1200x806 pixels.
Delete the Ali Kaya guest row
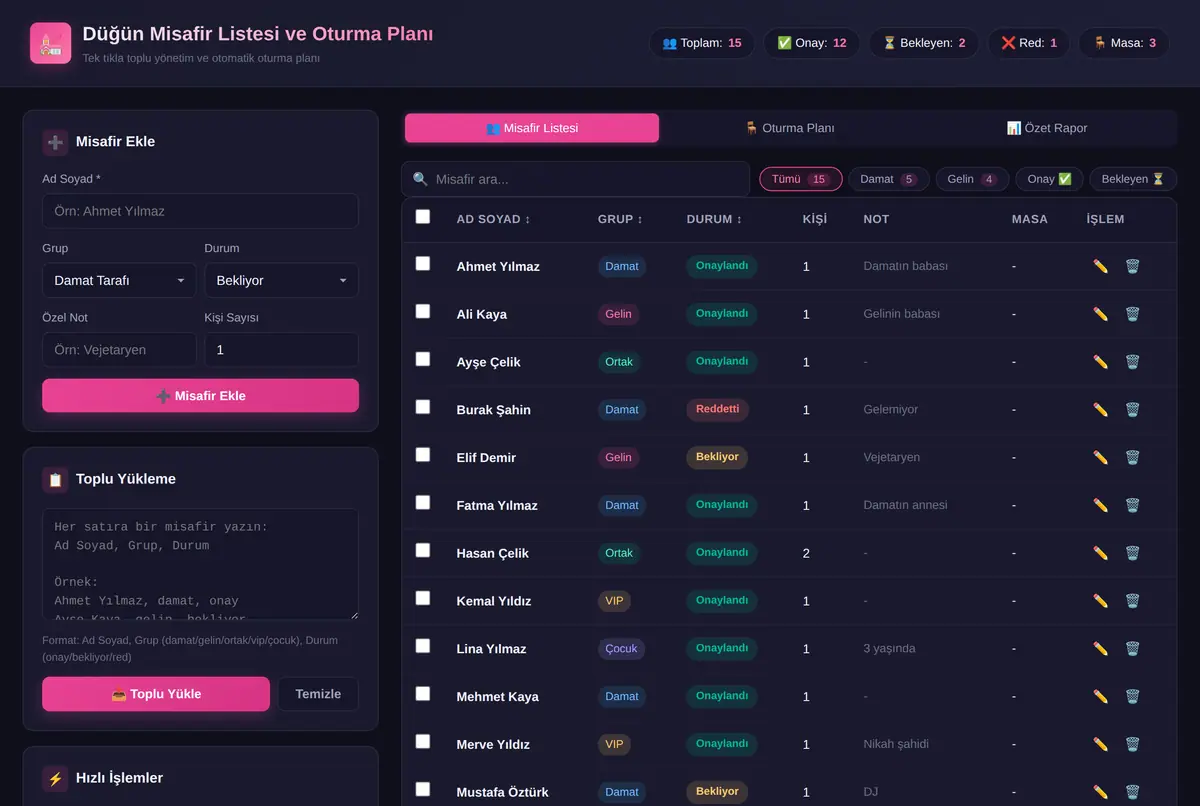1132,314
